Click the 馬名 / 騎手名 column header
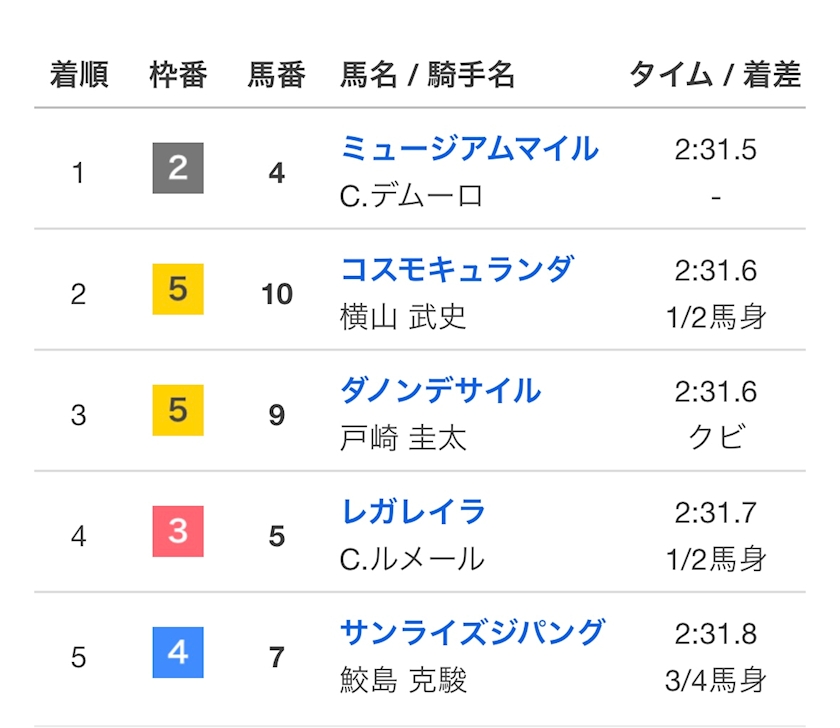 427,75
